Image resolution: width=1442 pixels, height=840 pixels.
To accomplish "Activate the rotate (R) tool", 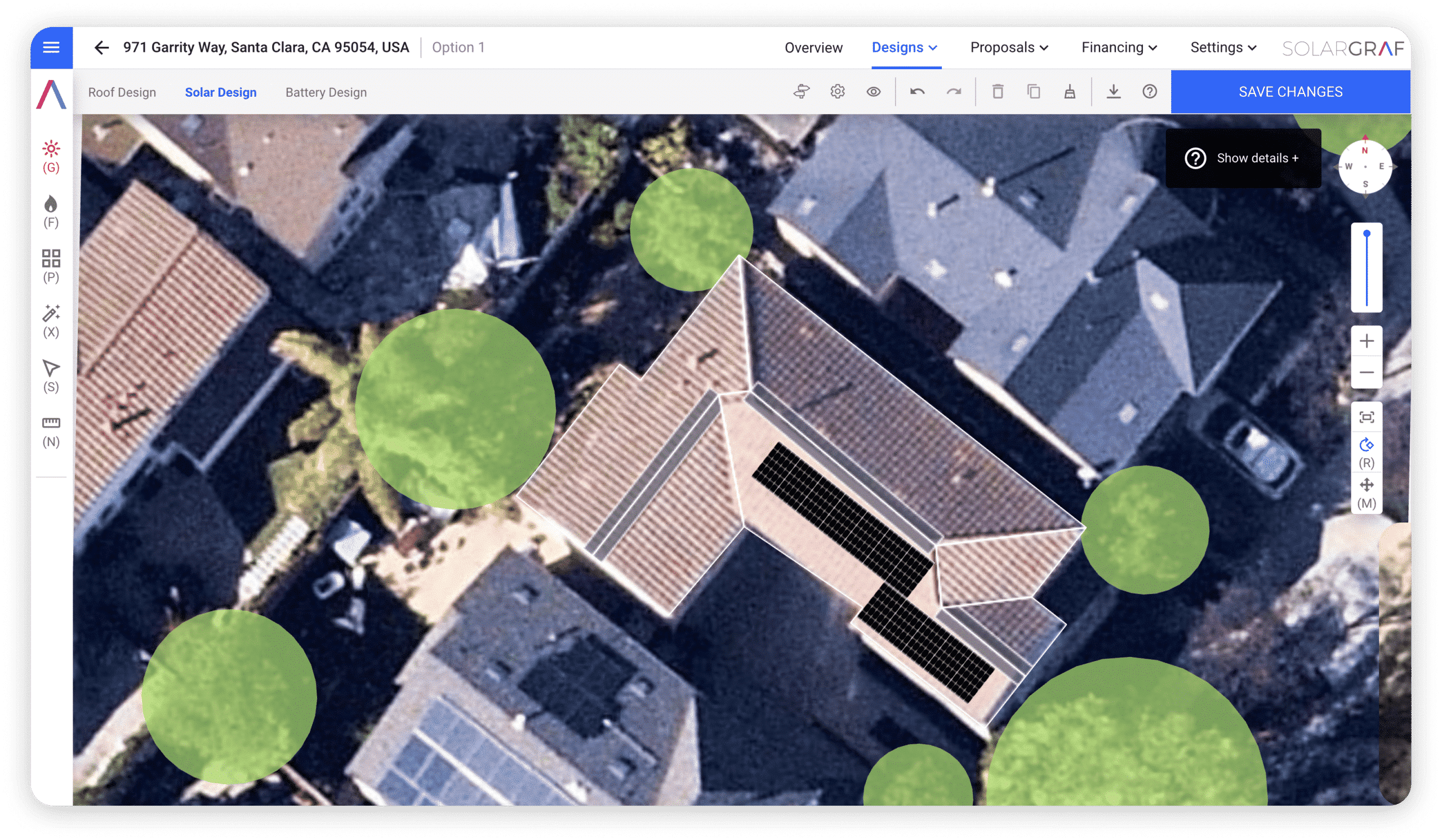I will (1367, 453).
